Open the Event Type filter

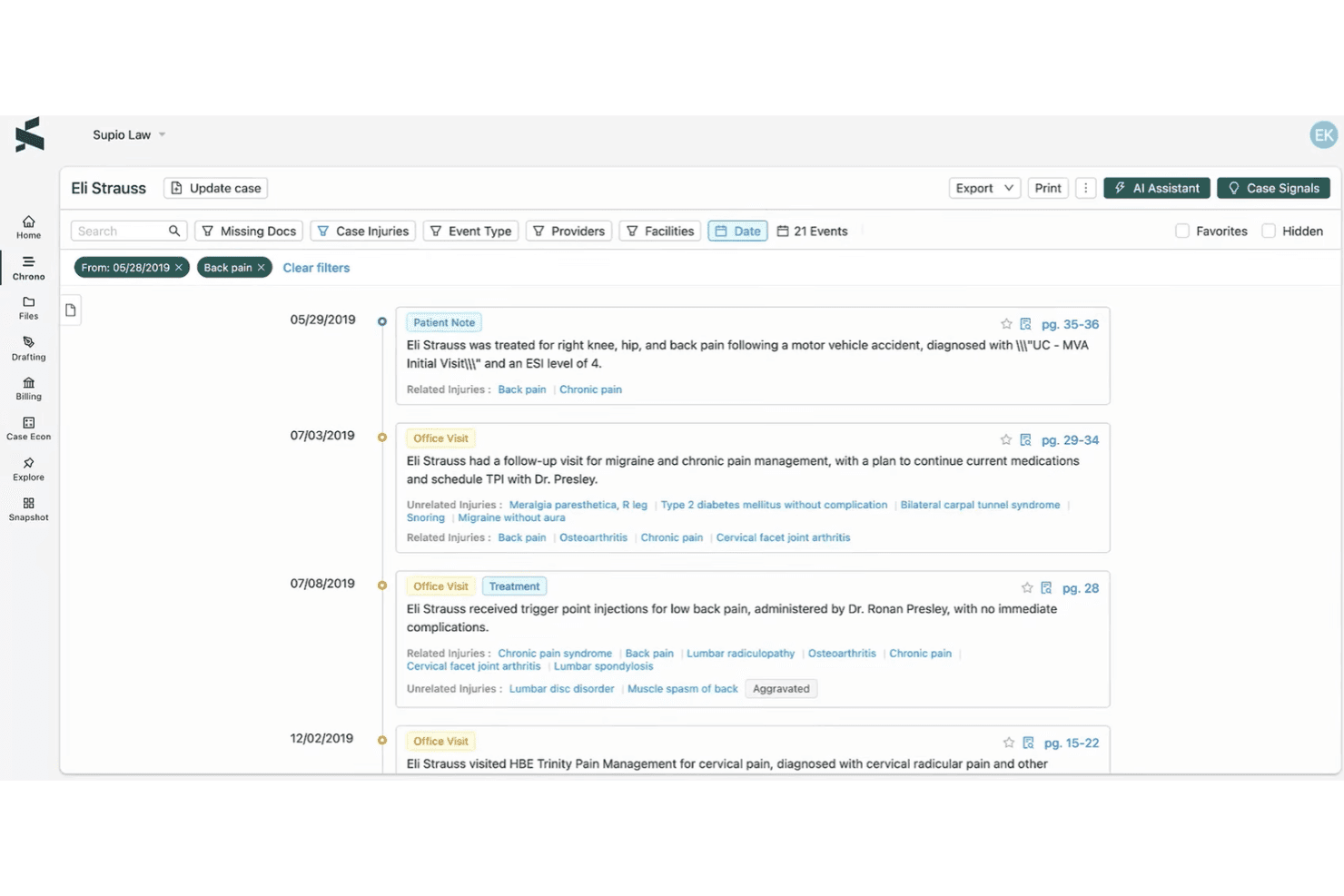pyautogui.click(x=470, y=231)
